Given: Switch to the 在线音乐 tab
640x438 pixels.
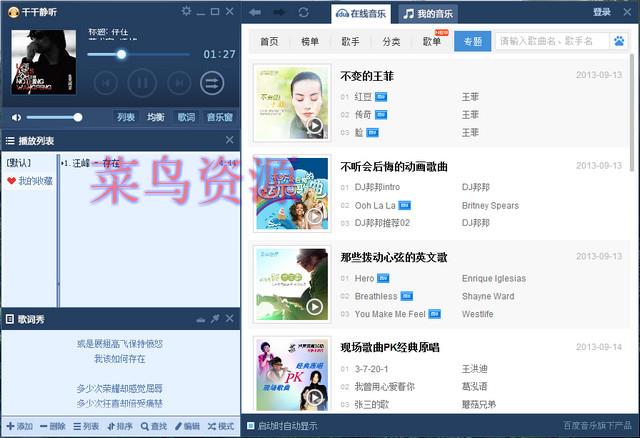Looking at the screenshot, I should click(x=361, y=14).
